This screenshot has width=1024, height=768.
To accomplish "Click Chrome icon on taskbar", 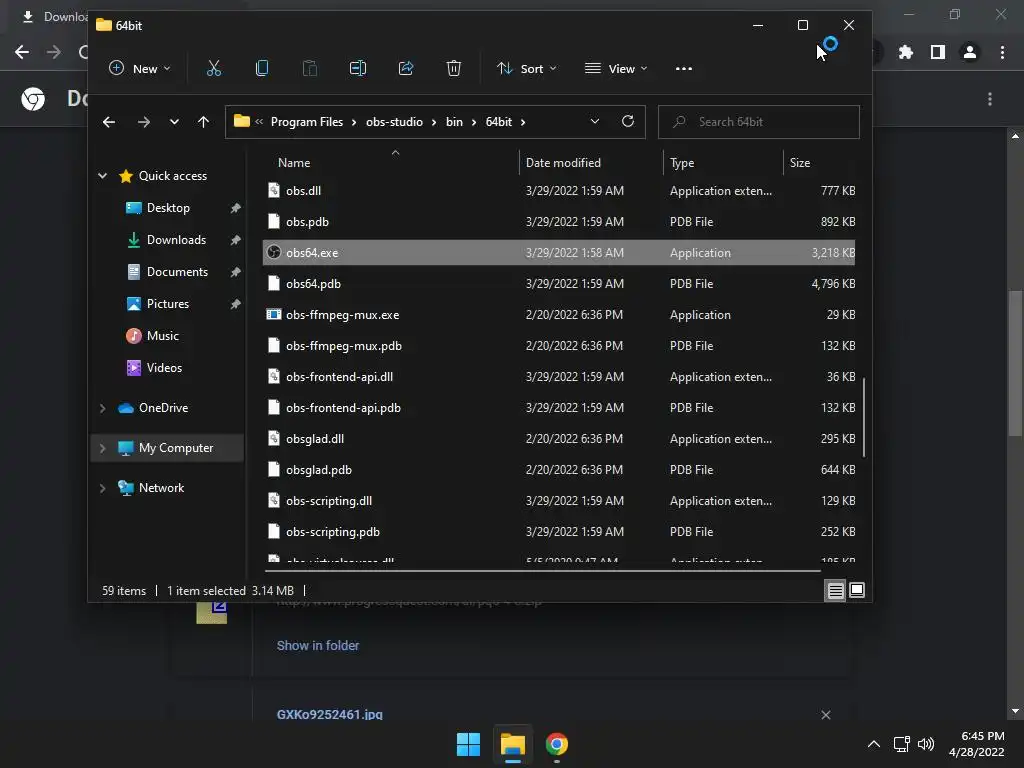I will click(556, 744).
